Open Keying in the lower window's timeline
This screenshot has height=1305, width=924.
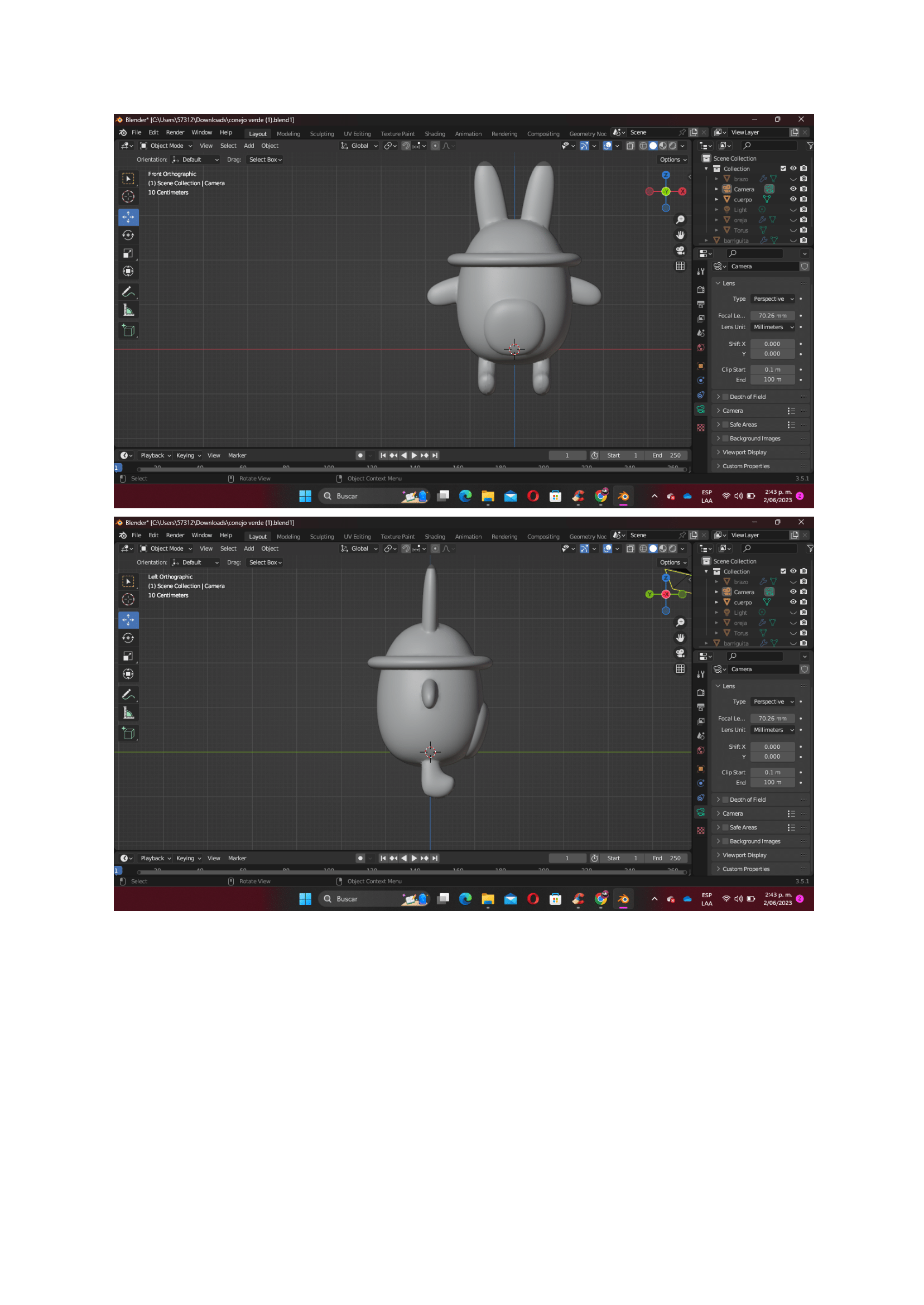point(188,858)
